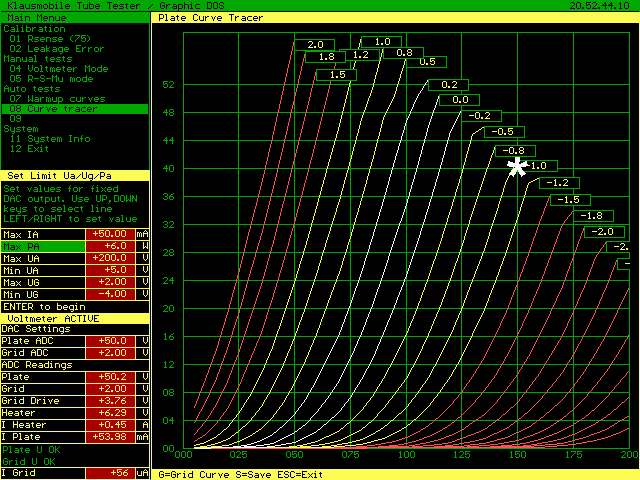
Task: Choose 07 Warmup curves
Action: pos(57,99)
